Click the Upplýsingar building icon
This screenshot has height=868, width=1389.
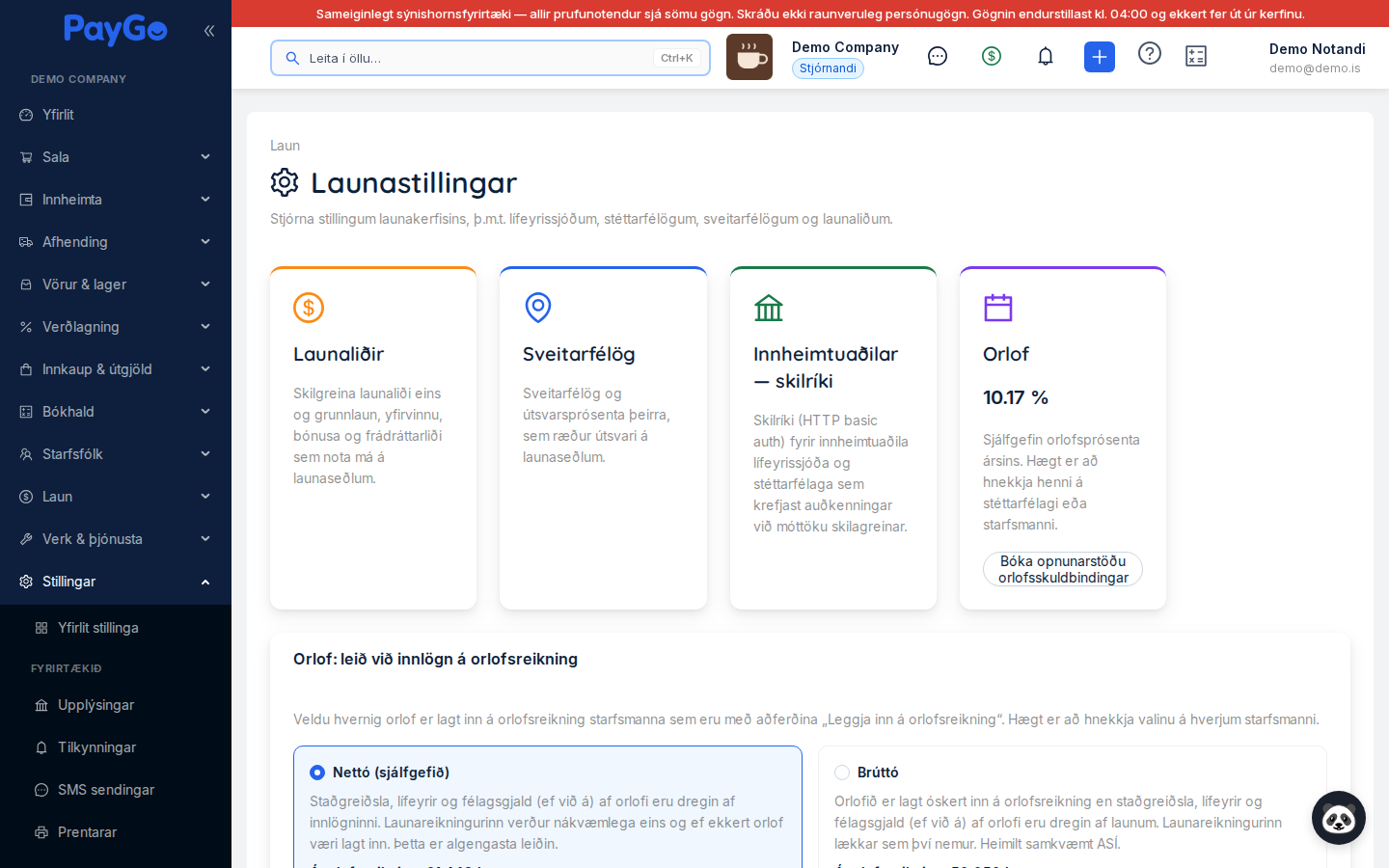[x=41, y=705]
